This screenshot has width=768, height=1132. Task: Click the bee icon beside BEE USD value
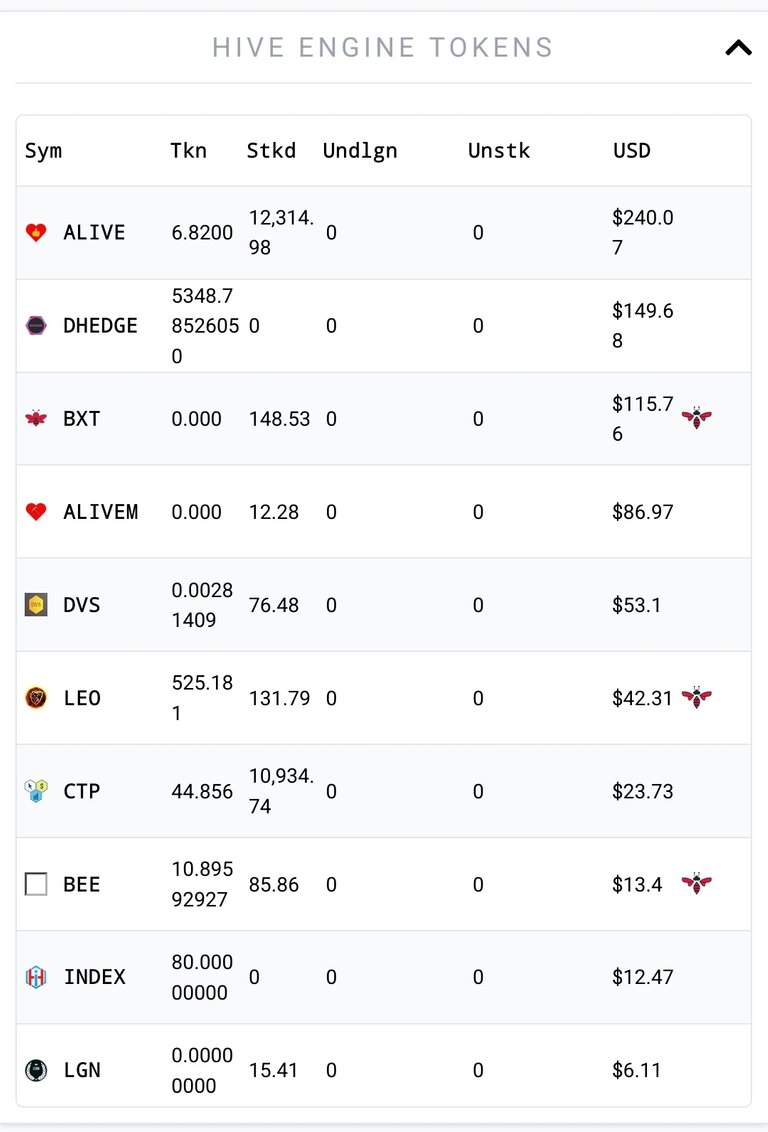(x=697, y=883)
